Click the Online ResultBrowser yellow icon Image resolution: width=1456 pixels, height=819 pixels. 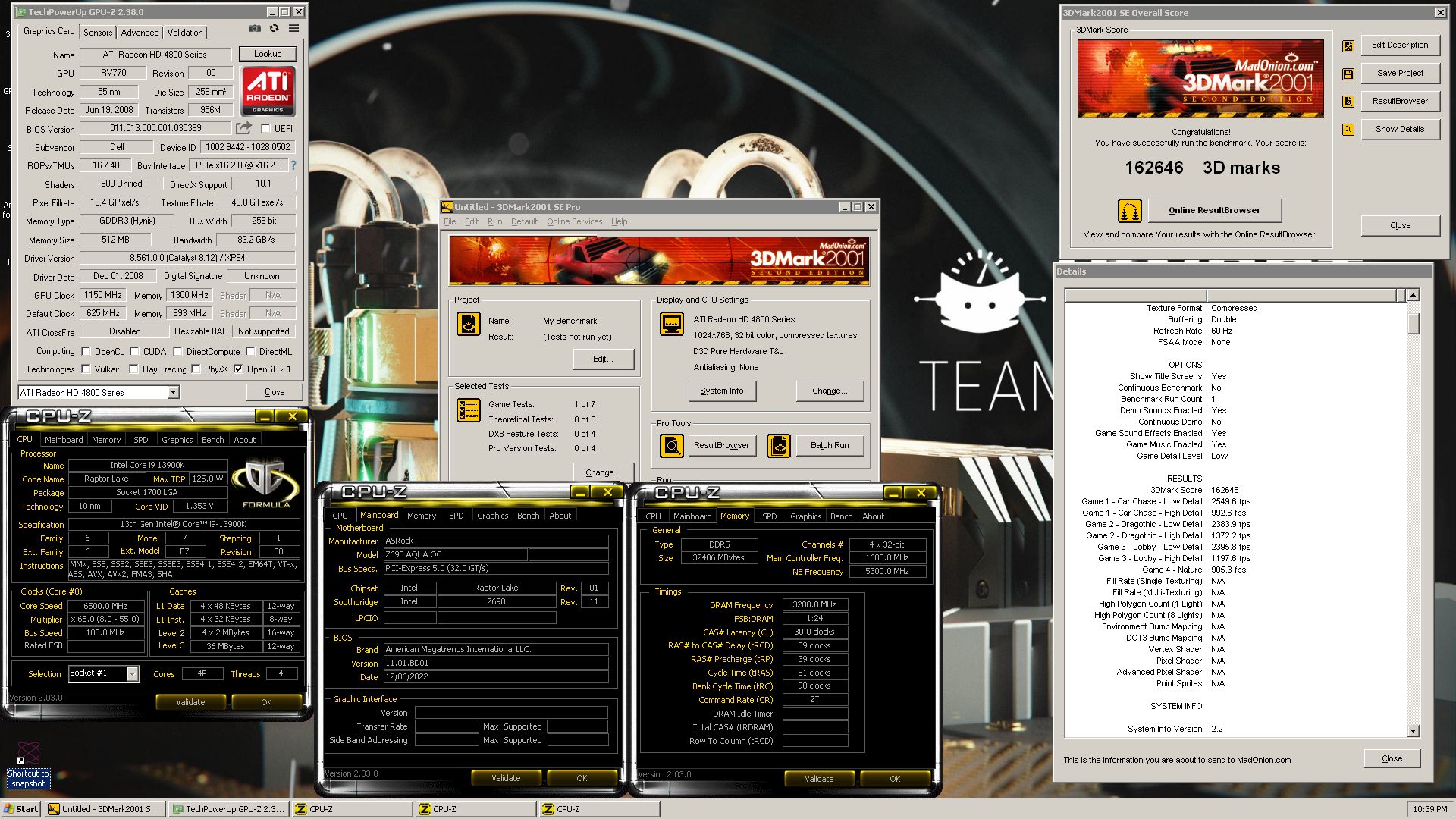coord(1130,211)
